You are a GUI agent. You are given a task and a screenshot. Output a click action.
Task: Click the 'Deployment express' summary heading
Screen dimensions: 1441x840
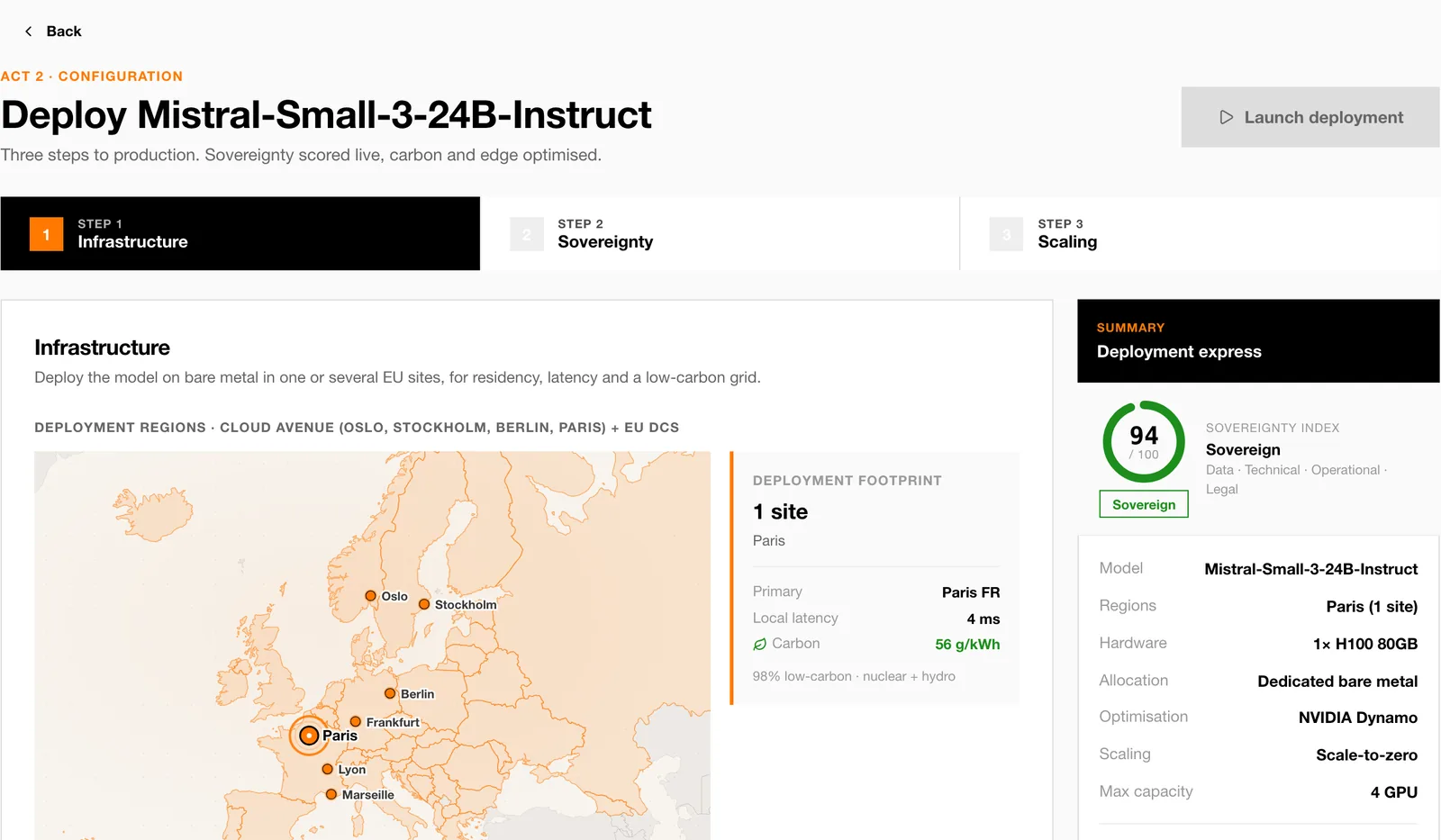coord(1179,352)
